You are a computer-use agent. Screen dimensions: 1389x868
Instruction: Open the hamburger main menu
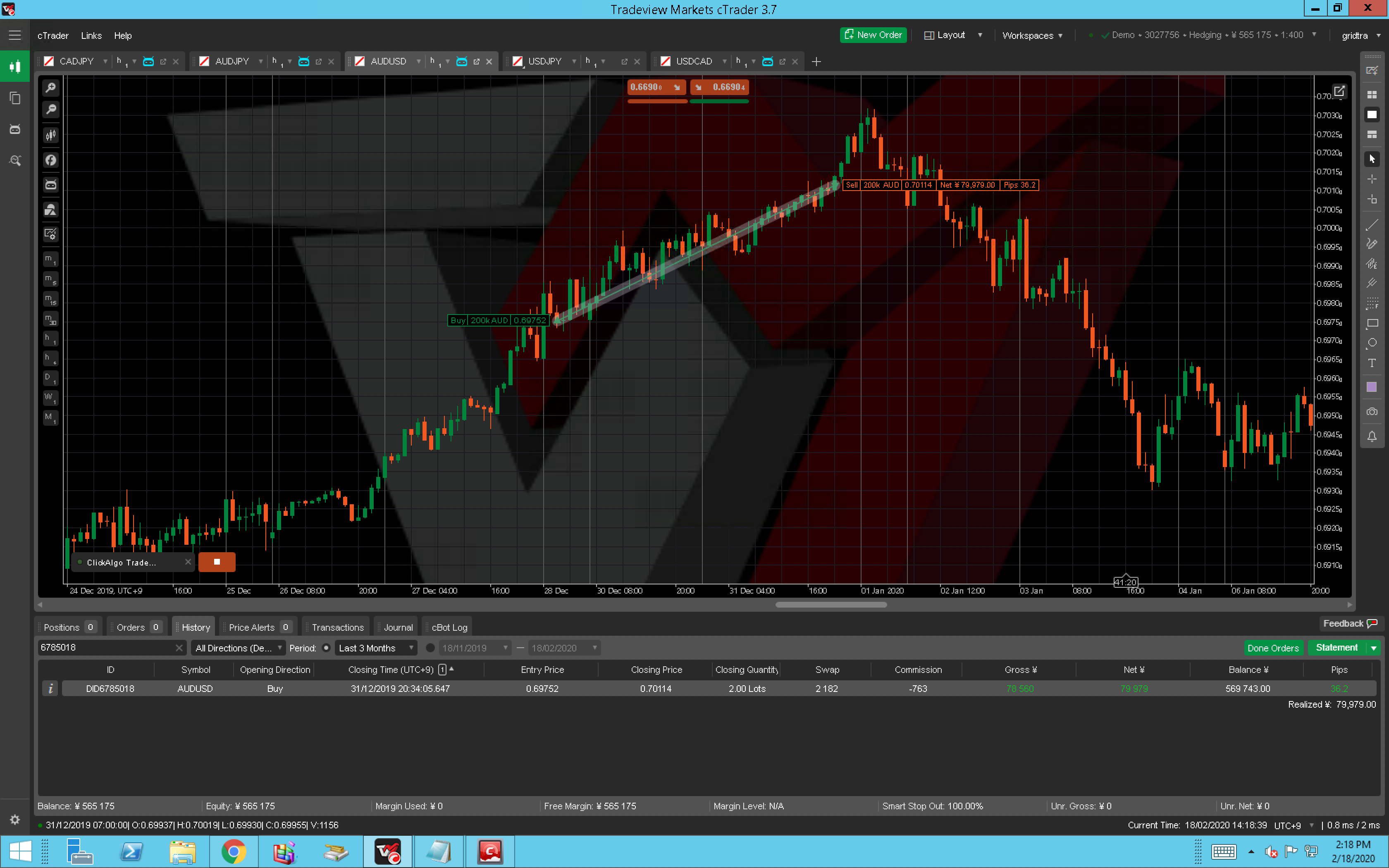point(15,35)
